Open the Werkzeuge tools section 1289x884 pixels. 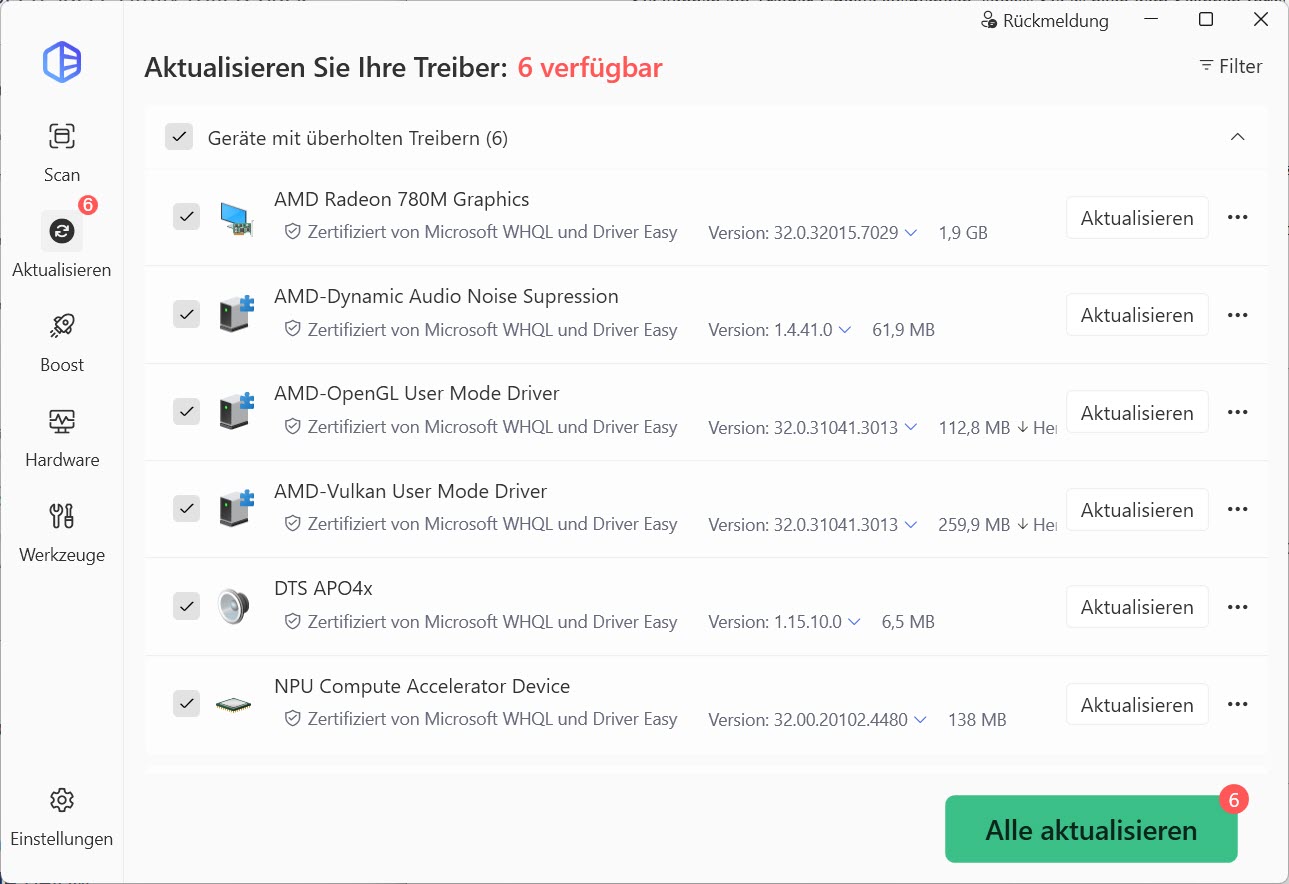62,532
